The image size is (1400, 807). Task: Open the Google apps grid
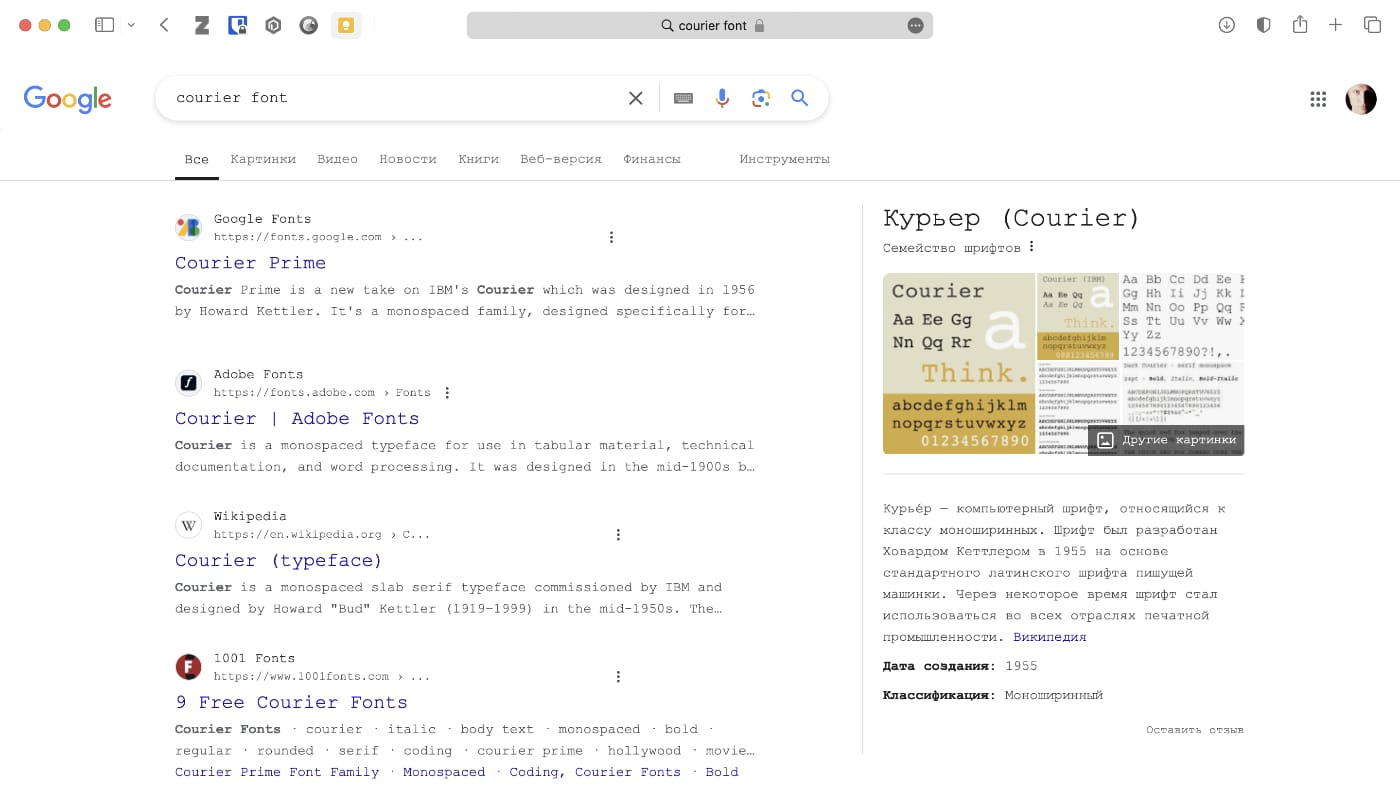tap(1318, 98)
